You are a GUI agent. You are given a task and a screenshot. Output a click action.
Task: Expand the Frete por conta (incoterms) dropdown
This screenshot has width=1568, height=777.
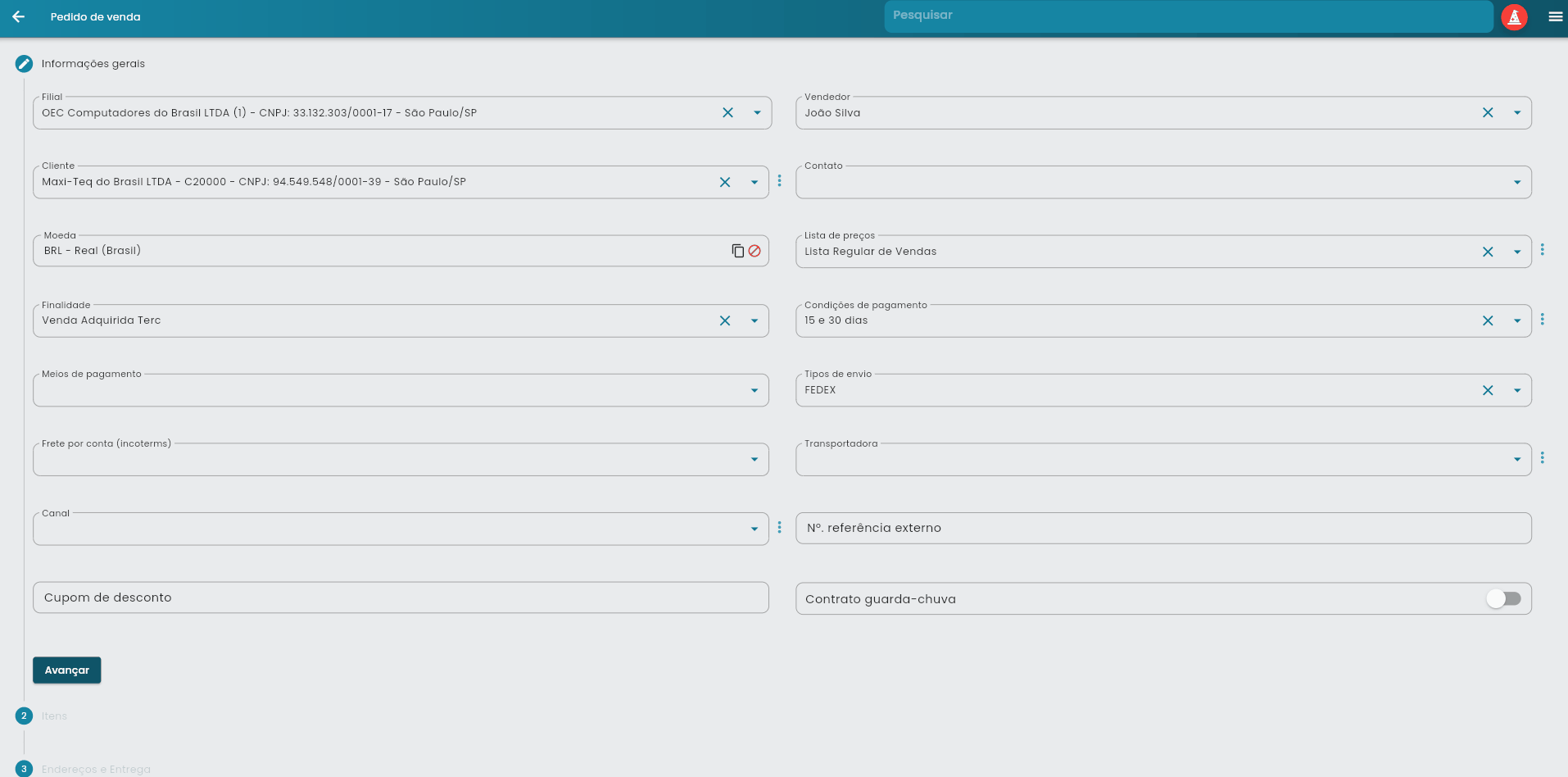click(x=754, y=460)
